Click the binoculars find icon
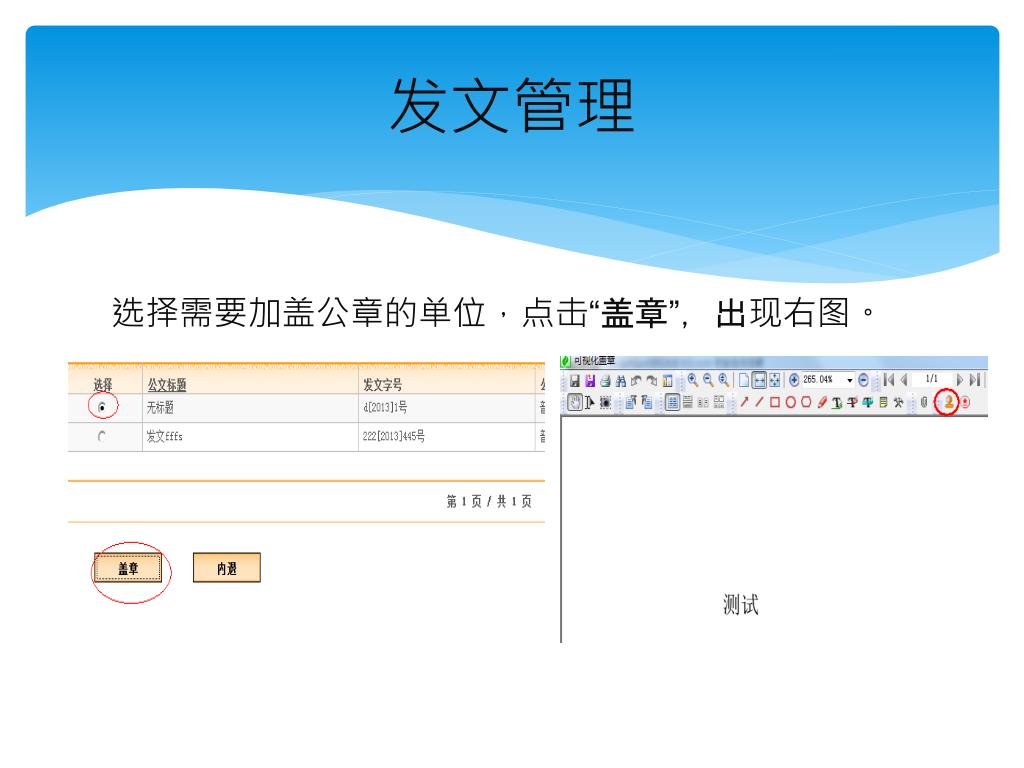This screenshot has width=1024, height=768. (620, 381)
